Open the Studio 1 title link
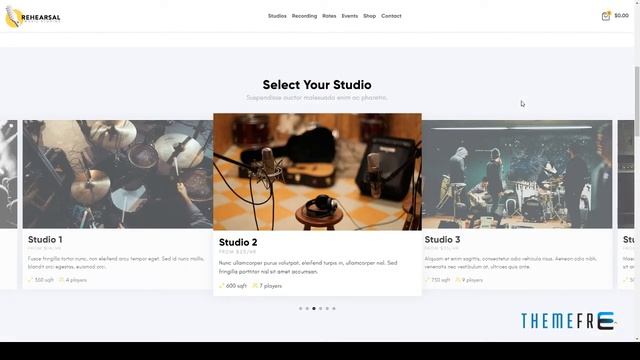The image size is (640, 360). click(45, 240)
